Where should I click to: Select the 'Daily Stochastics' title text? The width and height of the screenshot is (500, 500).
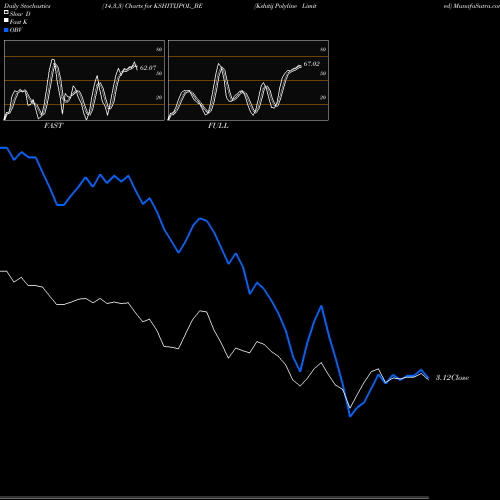point(27,6)
